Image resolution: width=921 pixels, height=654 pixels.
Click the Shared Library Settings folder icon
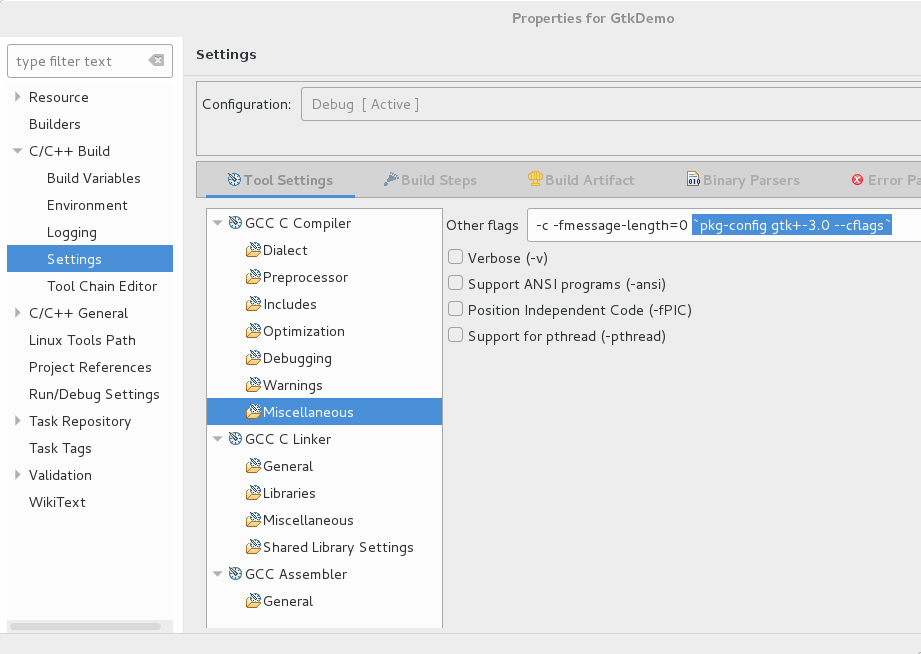click(253, 547)
